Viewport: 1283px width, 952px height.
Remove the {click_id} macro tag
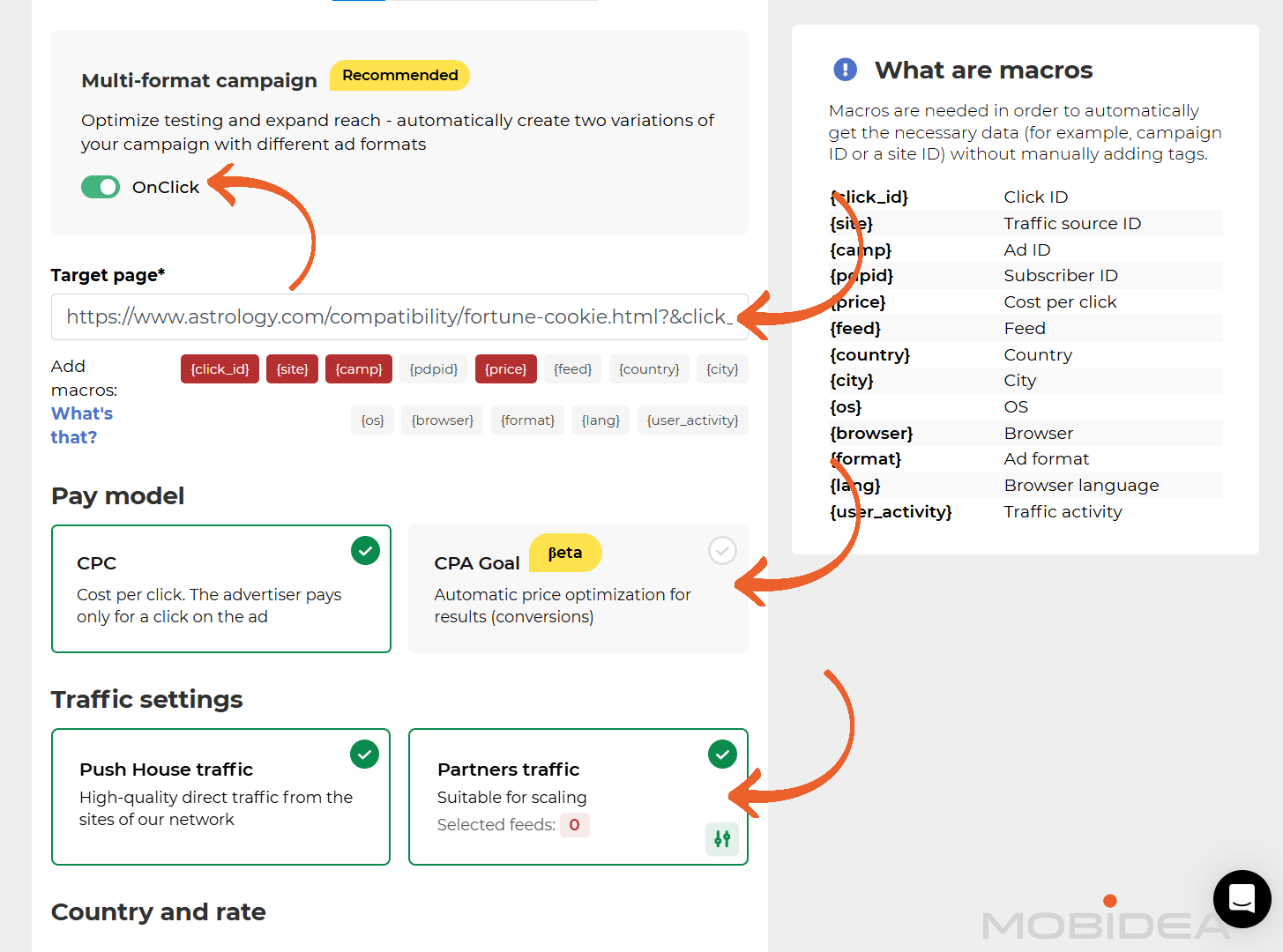point(220,369)
